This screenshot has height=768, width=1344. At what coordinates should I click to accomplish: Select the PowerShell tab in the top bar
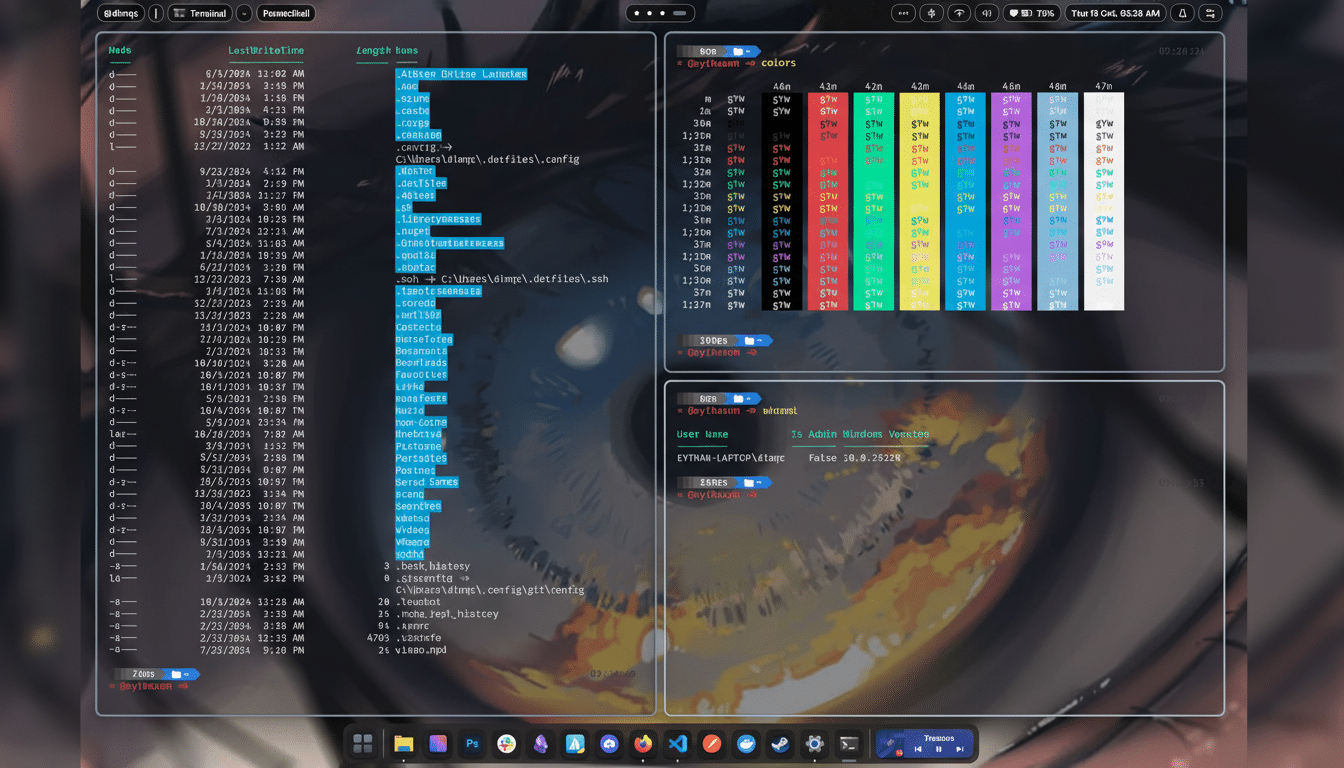point(285,13)
